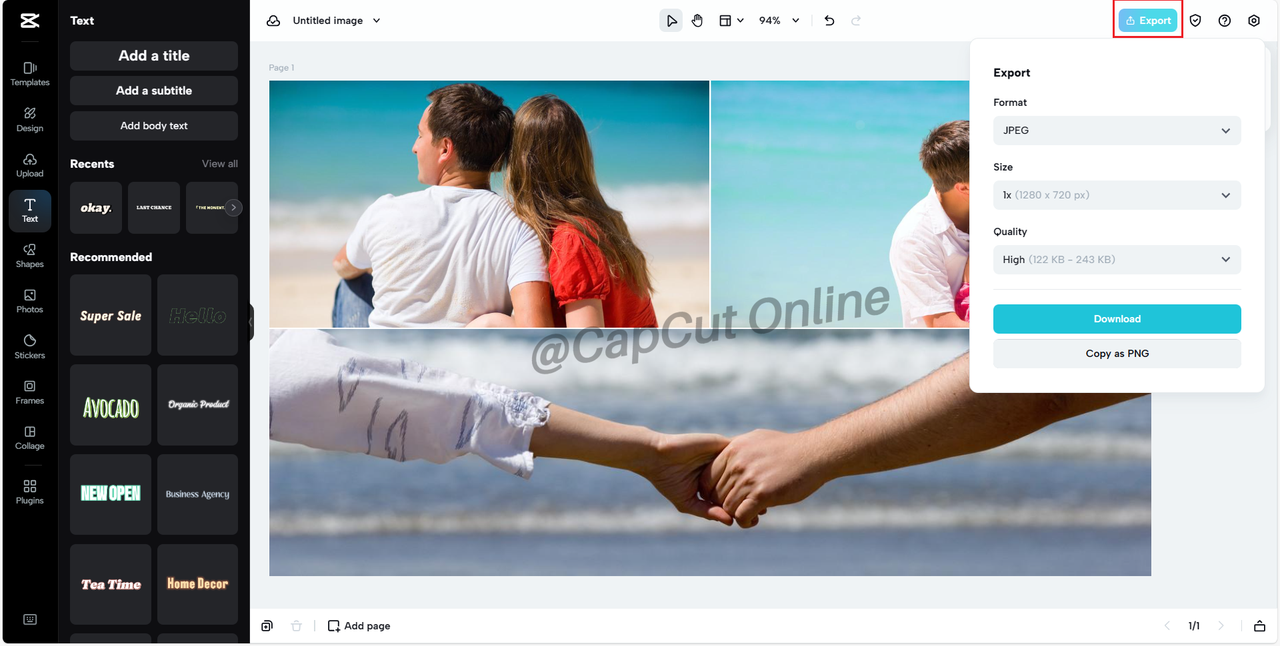Select the NEW OPEN text preset
The width and height of the screenshot is (1280, 646).
[x=111, y=494]
